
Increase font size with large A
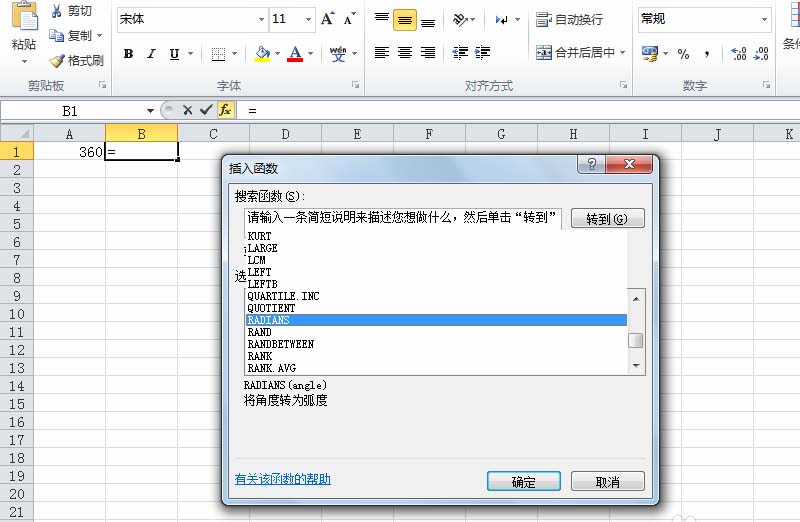(x=328, y=19)
